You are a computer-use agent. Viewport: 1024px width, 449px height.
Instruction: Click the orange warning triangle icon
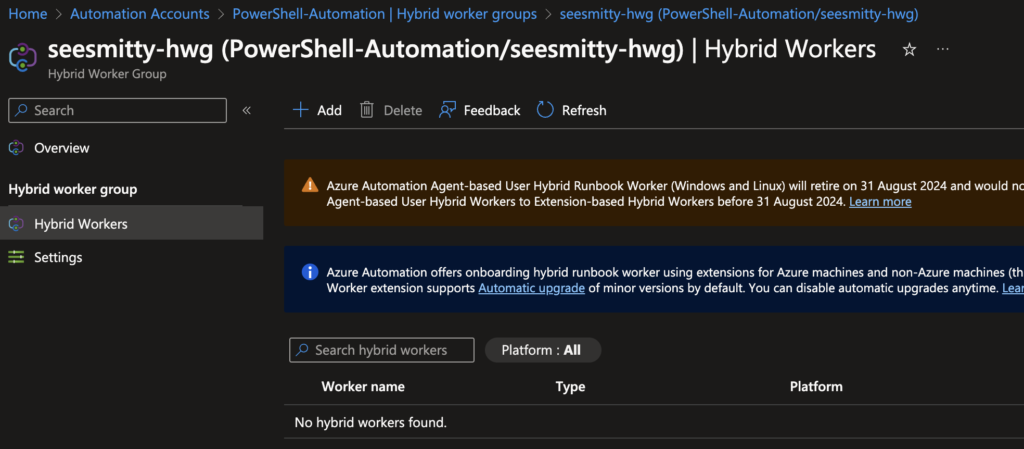tap(310, 185)
